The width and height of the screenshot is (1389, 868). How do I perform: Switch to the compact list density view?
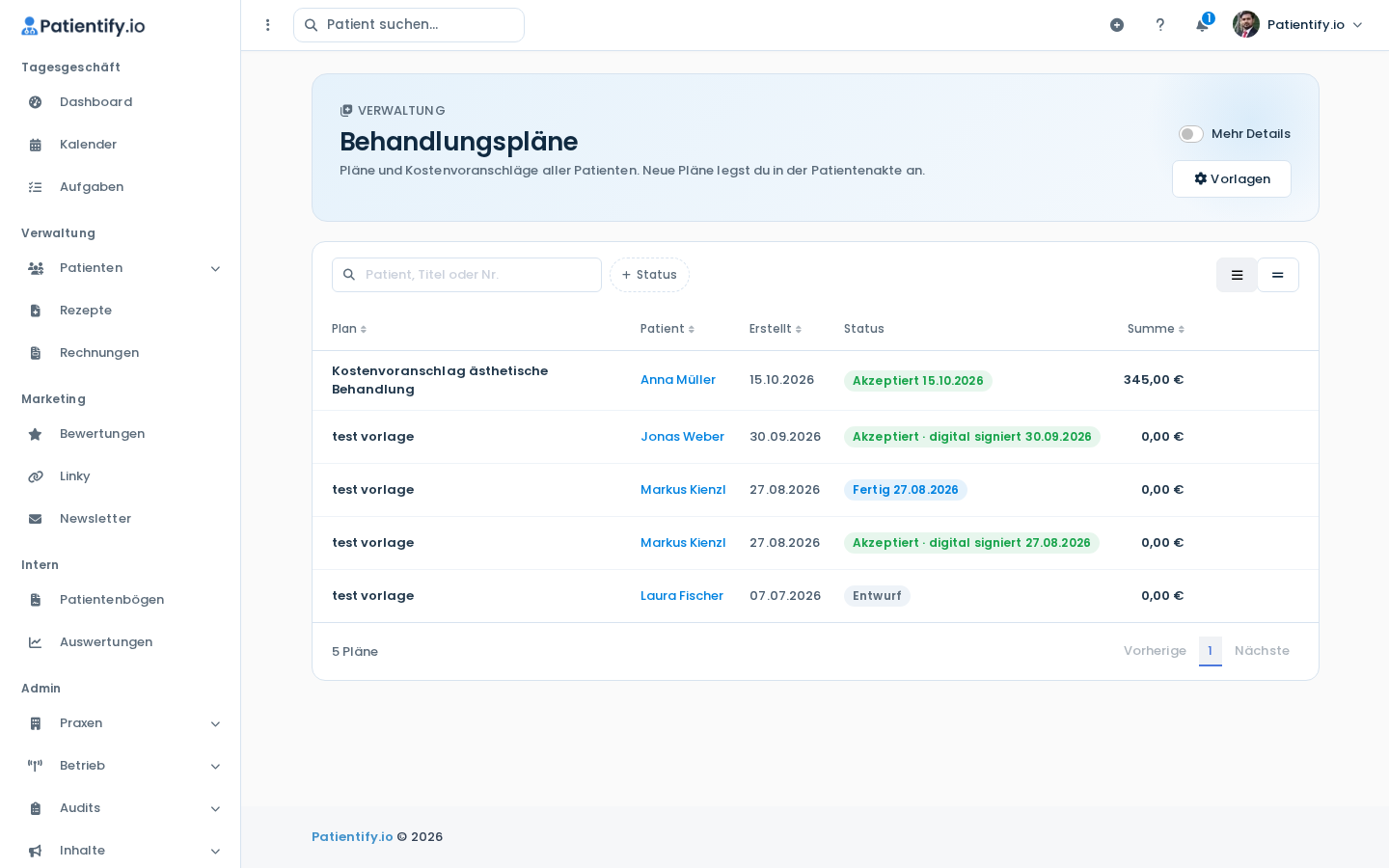1278,275
